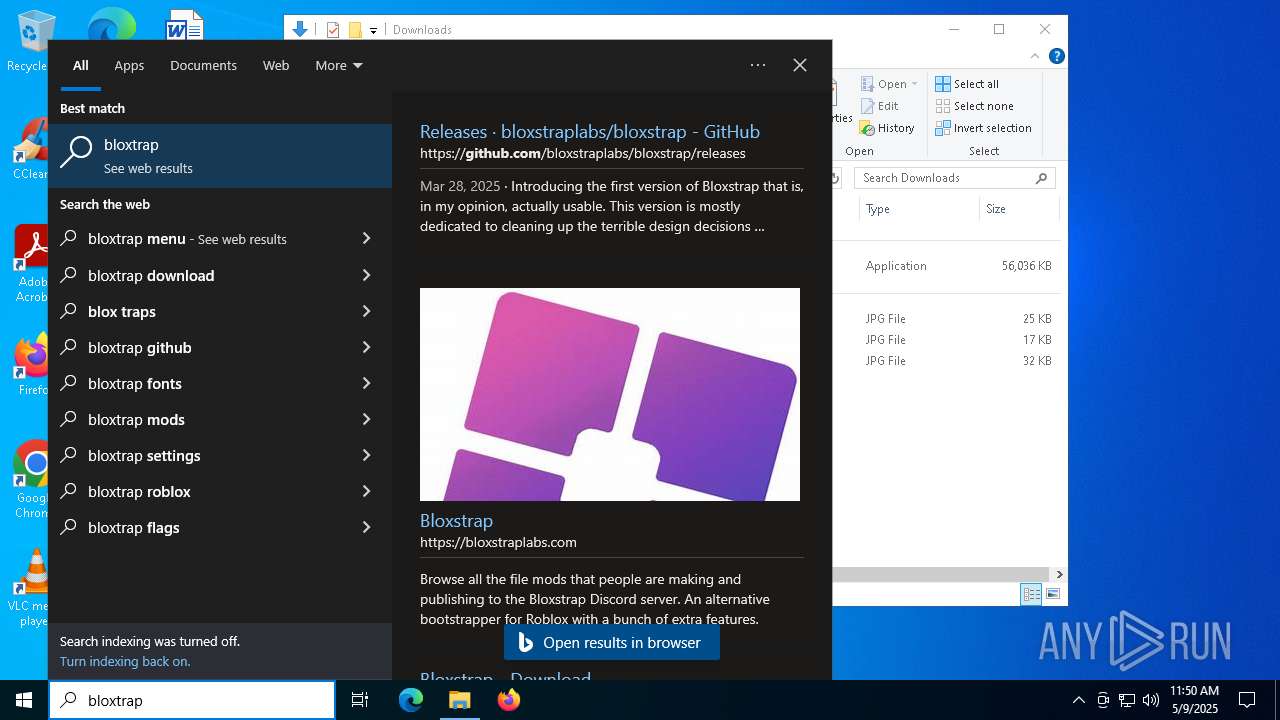Open the Bloxstrap website title link
This screenshot has height=720, width=1280.
[x=456, y=520]
